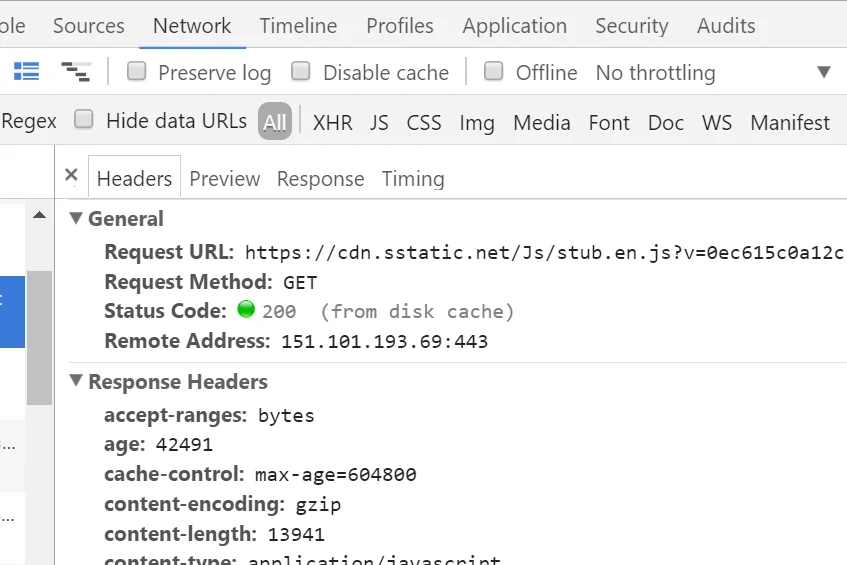Click the scrollbar up arrow
This screenshot has height=565, width=847.
pyautogui.click(x=39, y=215)
